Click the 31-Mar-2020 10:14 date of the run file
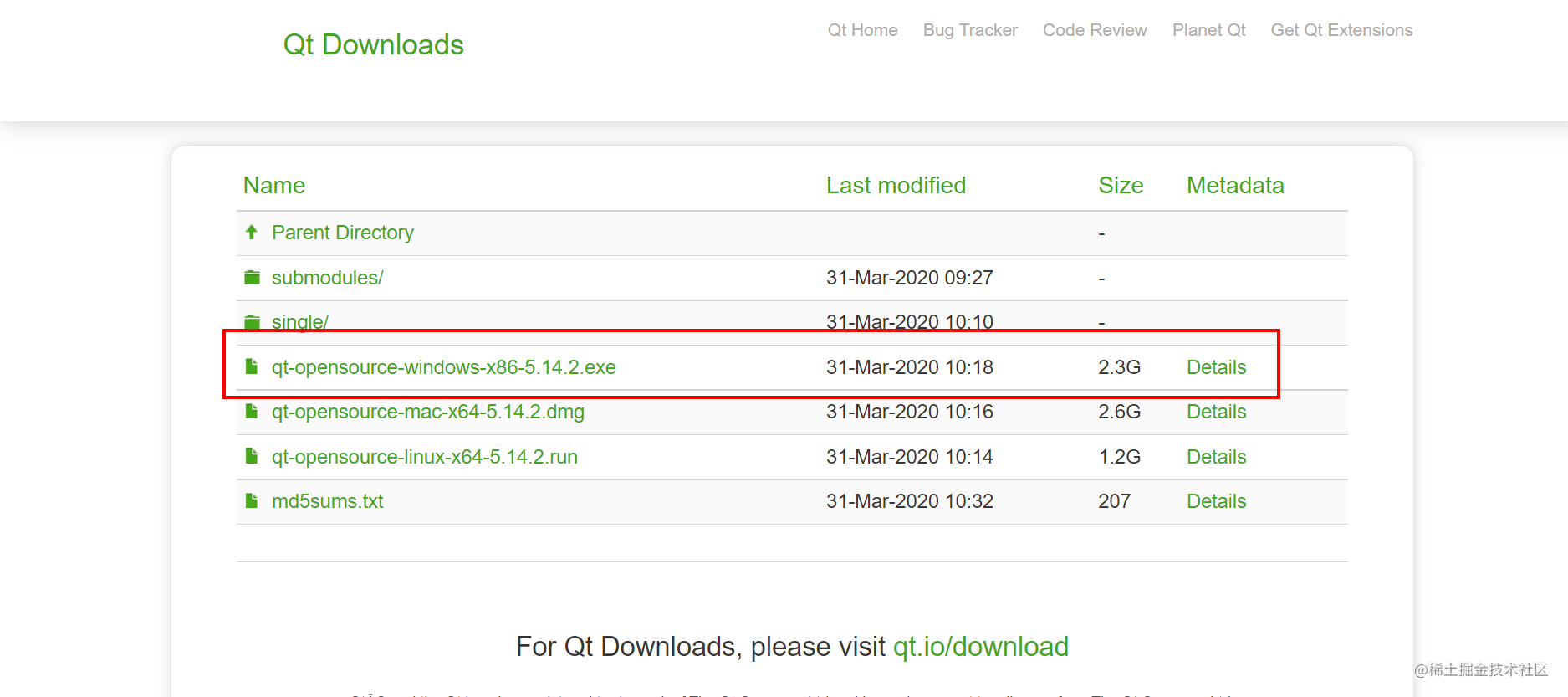 pos(910,457)
